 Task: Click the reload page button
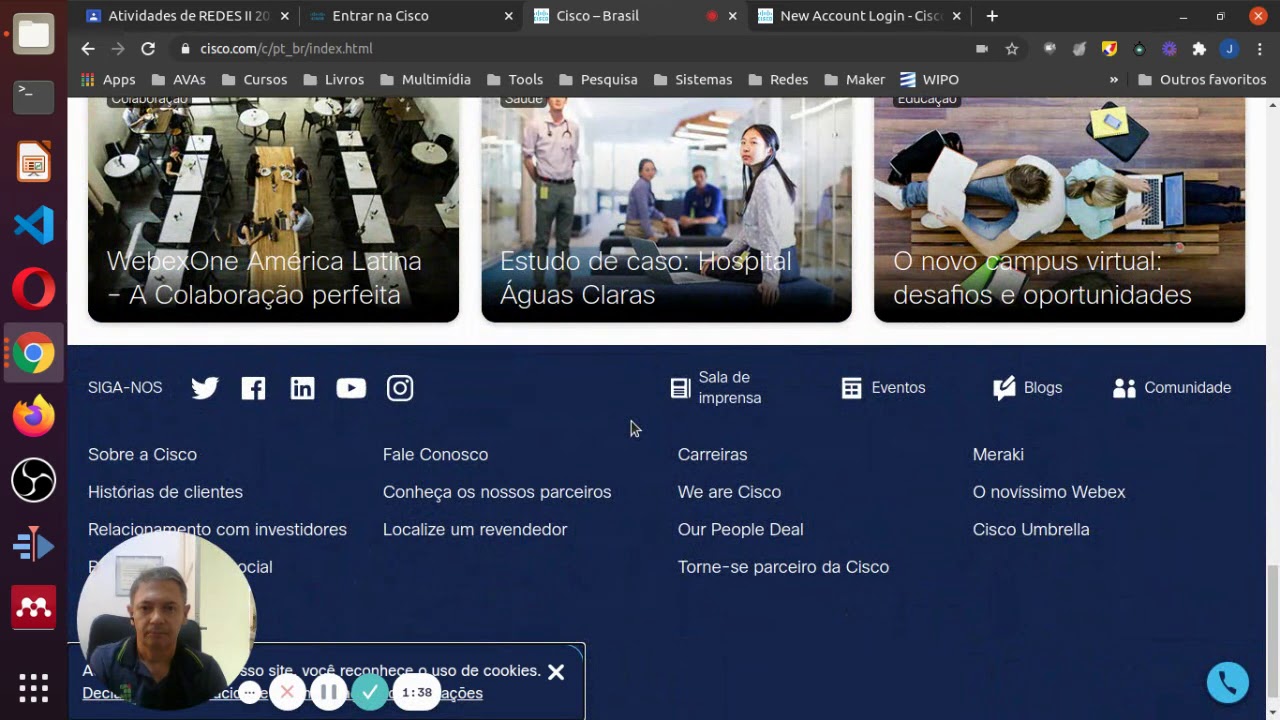coord(148,48)
